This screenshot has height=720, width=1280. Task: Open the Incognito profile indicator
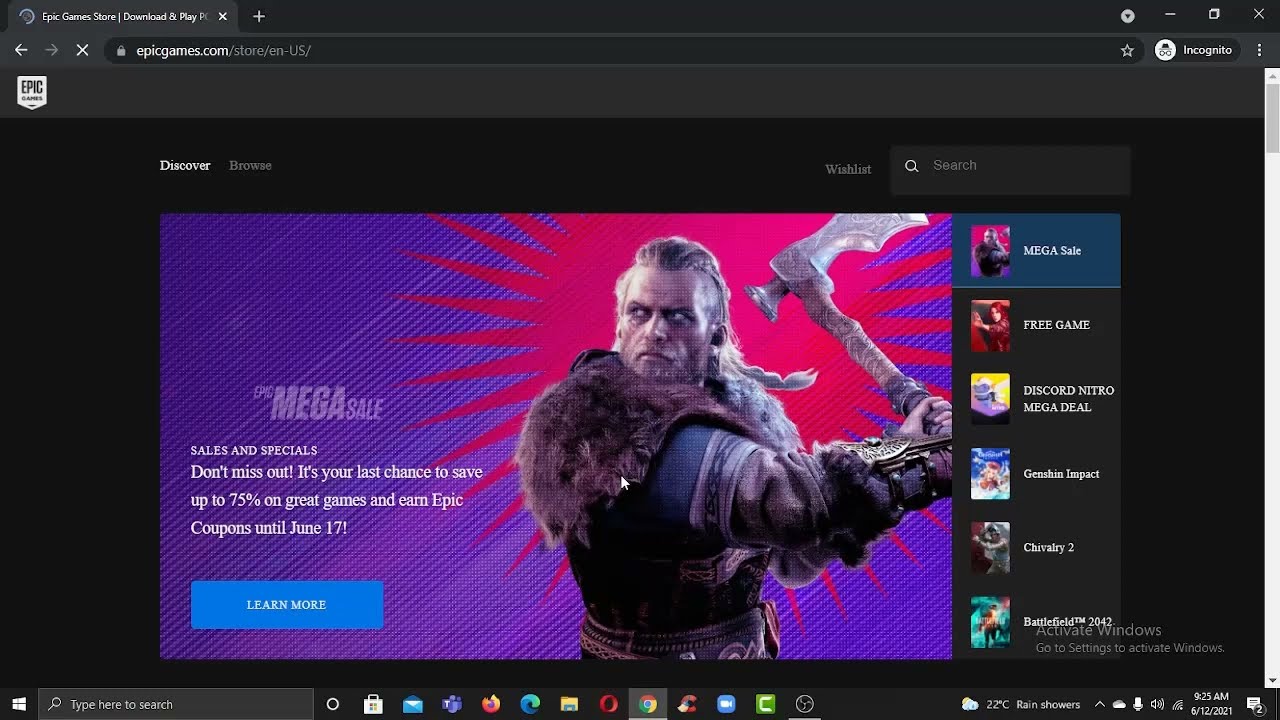coord(1194,50)
